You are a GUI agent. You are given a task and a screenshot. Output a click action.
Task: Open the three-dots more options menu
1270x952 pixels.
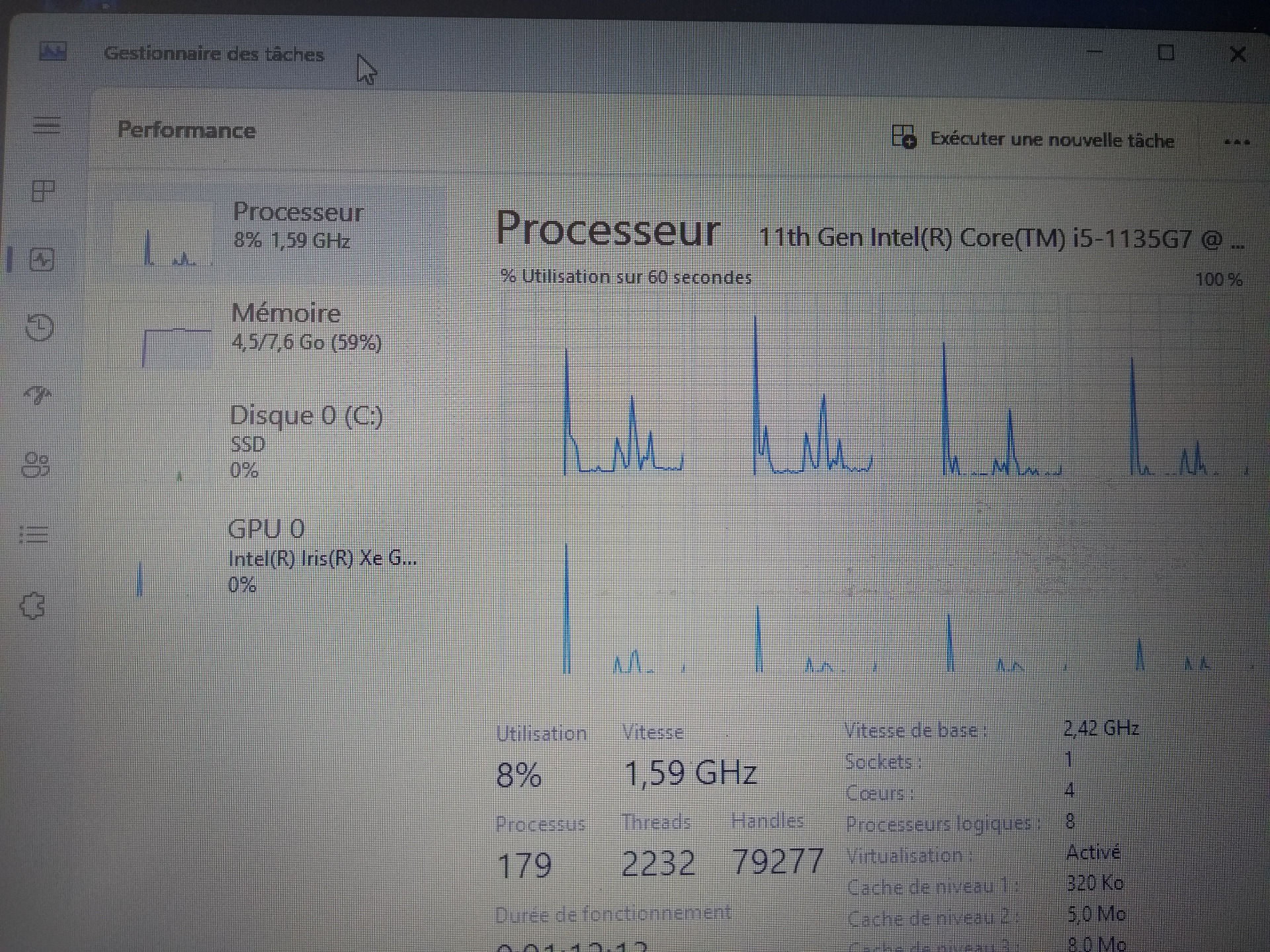pos(1236,142)
